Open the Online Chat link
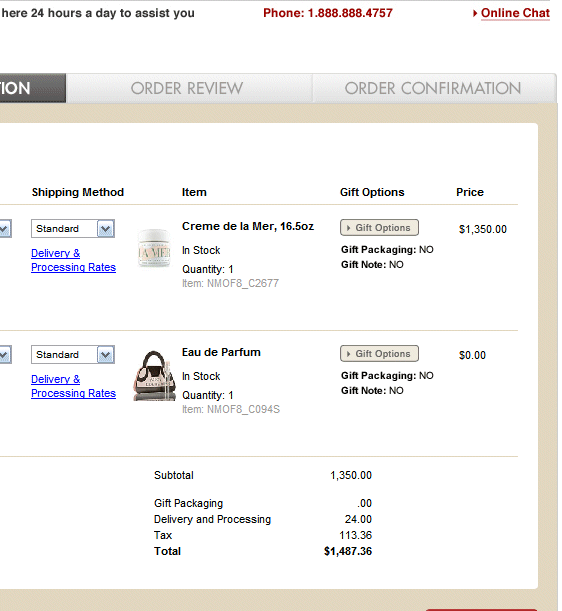 pyautogui.click(x=515, y=13)
